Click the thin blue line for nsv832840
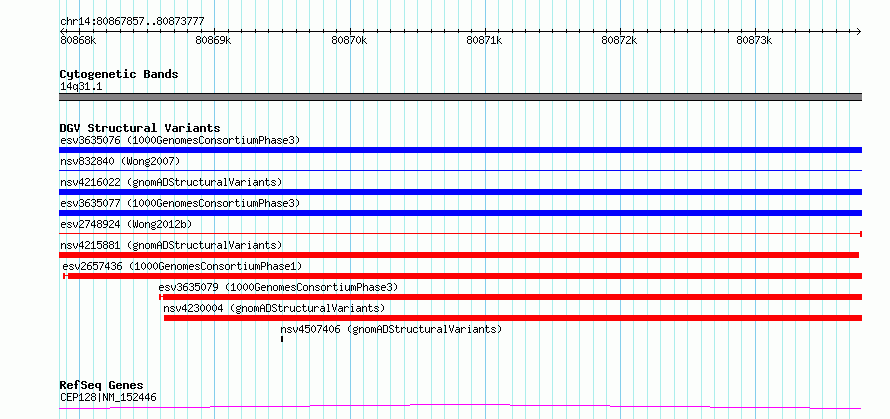 [460, 170]
